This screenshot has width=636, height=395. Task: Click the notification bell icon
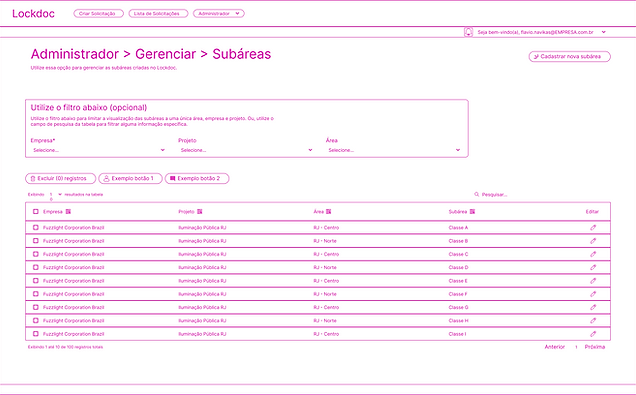pos(468,32)
